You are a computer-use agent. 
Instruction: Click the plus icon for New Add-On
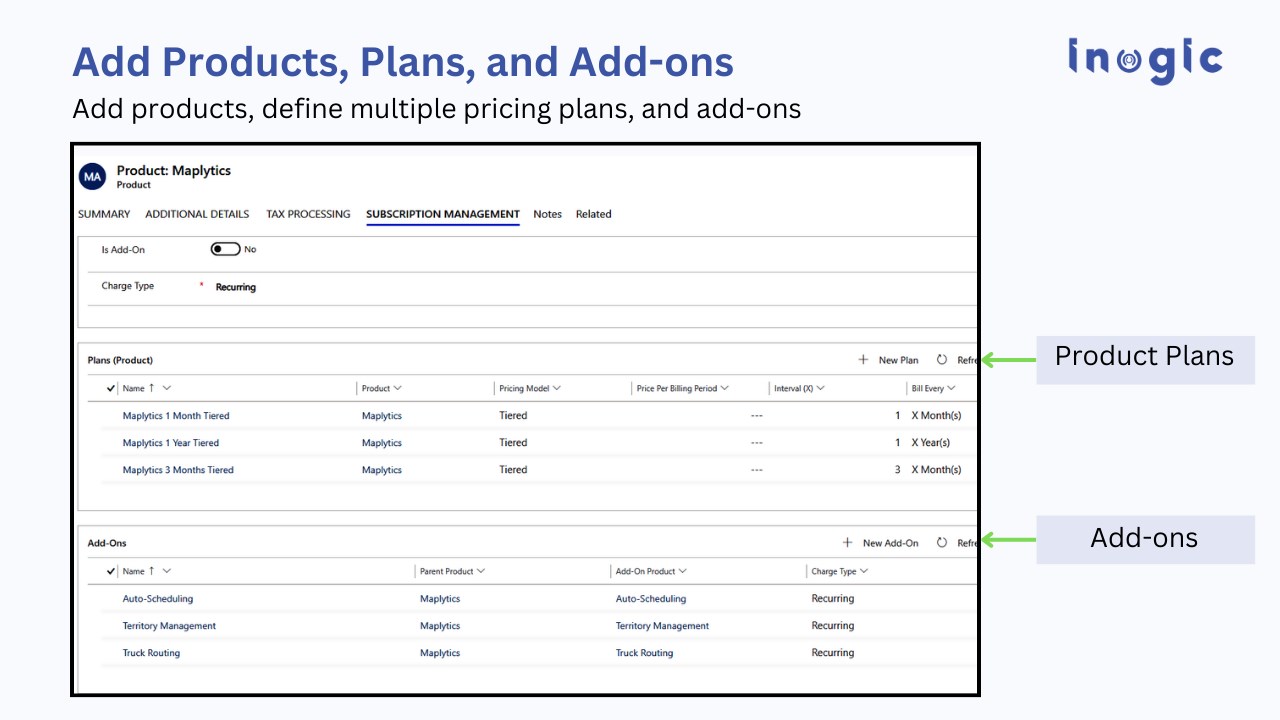click(847, 543)
